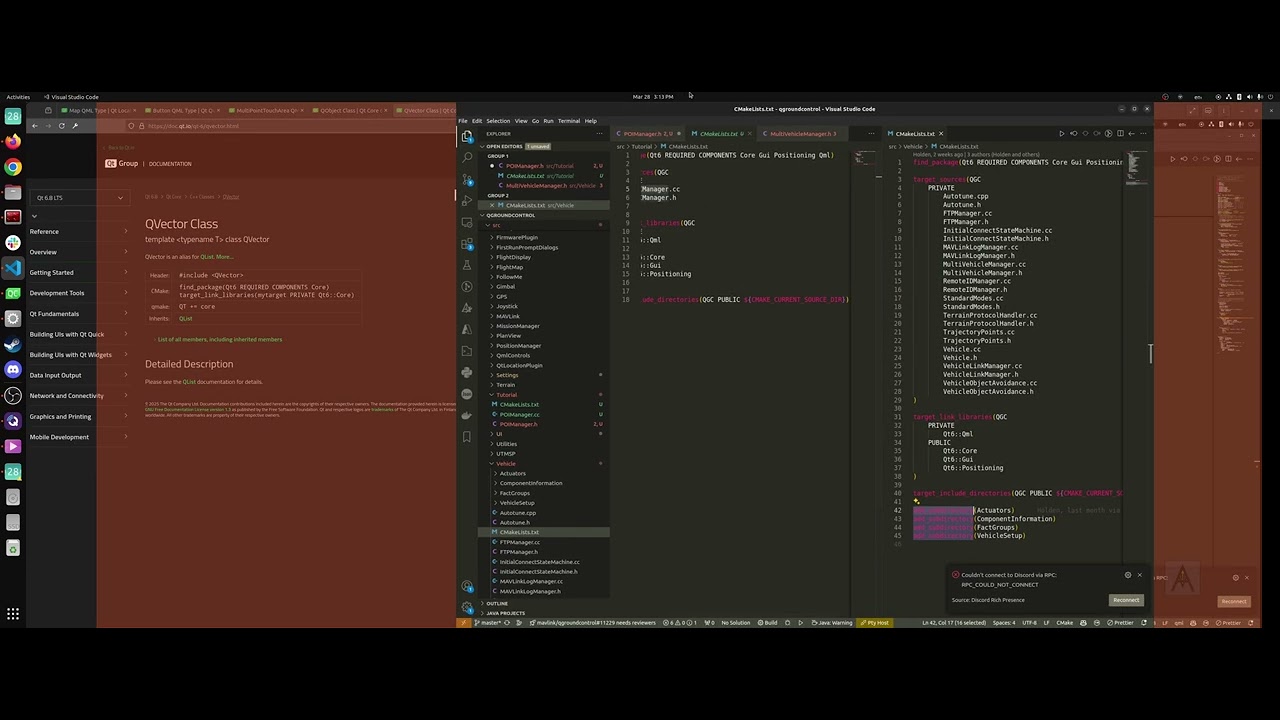Click the sparkle code action icon at line 41

click(917, 502)
